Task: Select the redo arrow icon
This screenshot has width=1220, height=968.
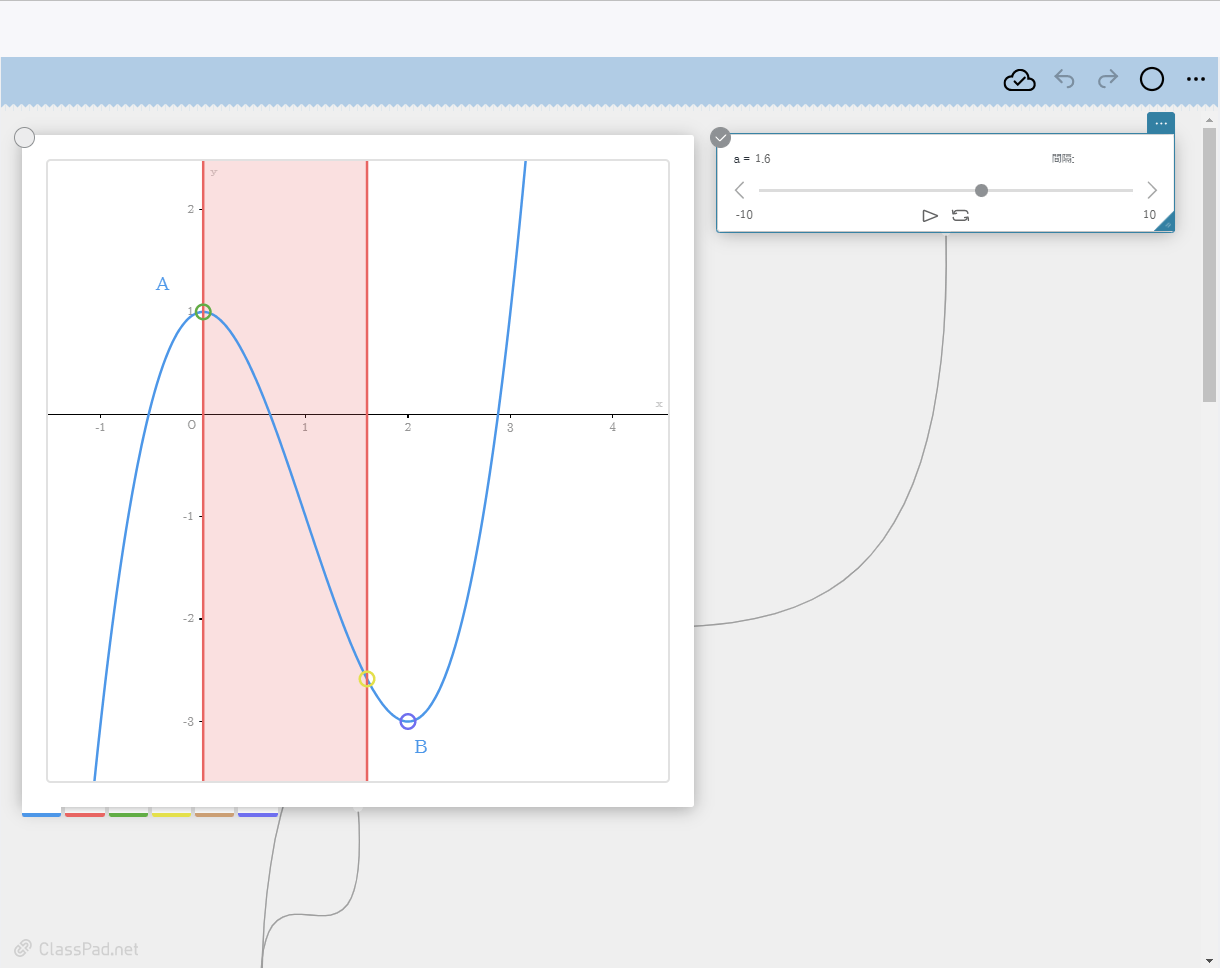Action: tap(1108, 79)
